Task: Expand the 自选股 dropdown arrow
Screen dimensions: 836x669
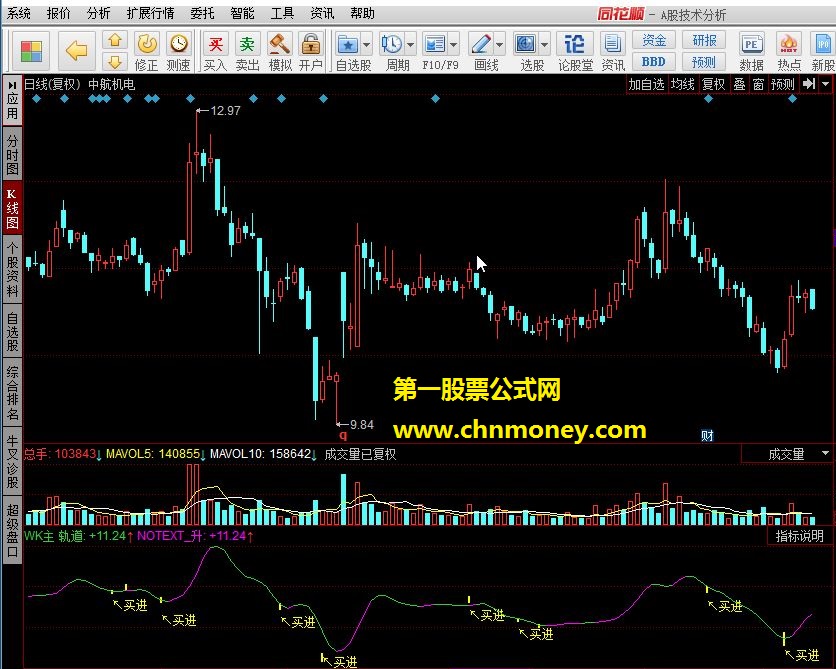Action: coord(367,45)
